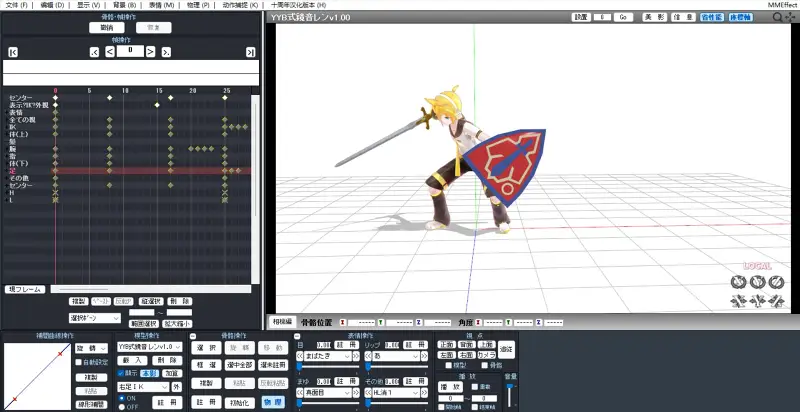Select the IK ON radio button
Viewport: 800px width, 412px height.
click(121, 398)
